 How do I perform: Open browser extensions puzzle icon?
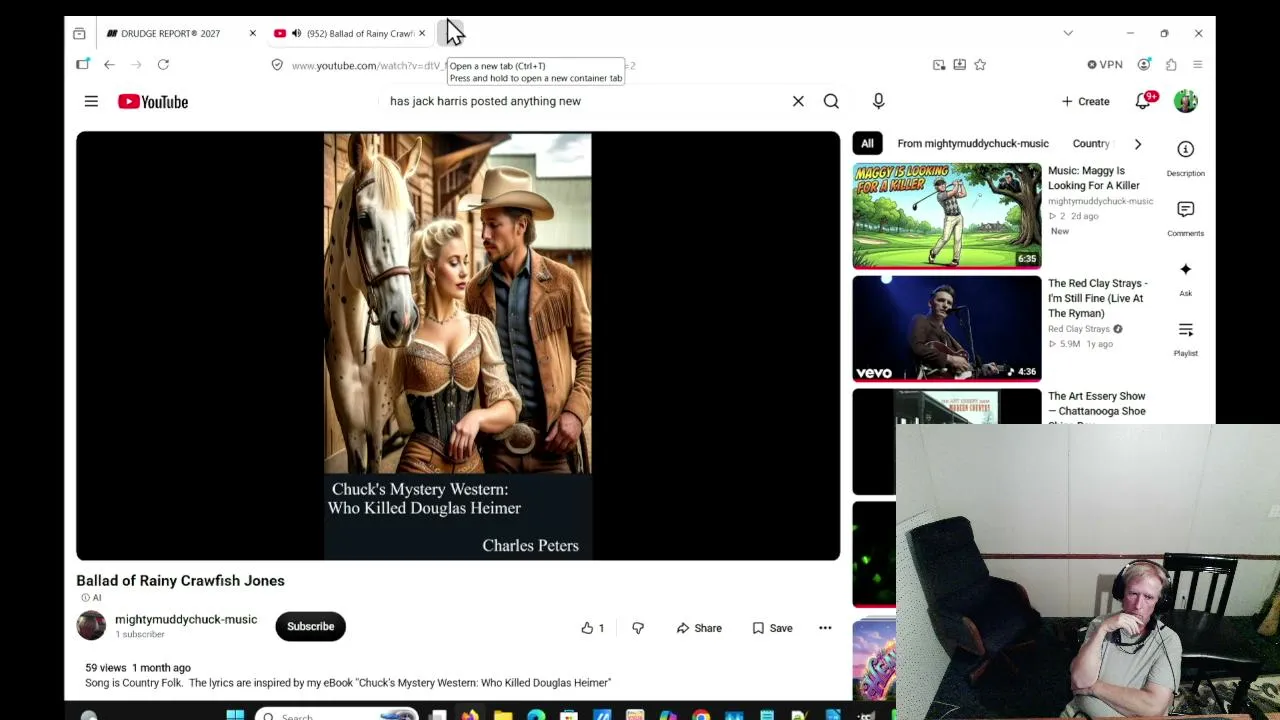tap(1171, 65)
